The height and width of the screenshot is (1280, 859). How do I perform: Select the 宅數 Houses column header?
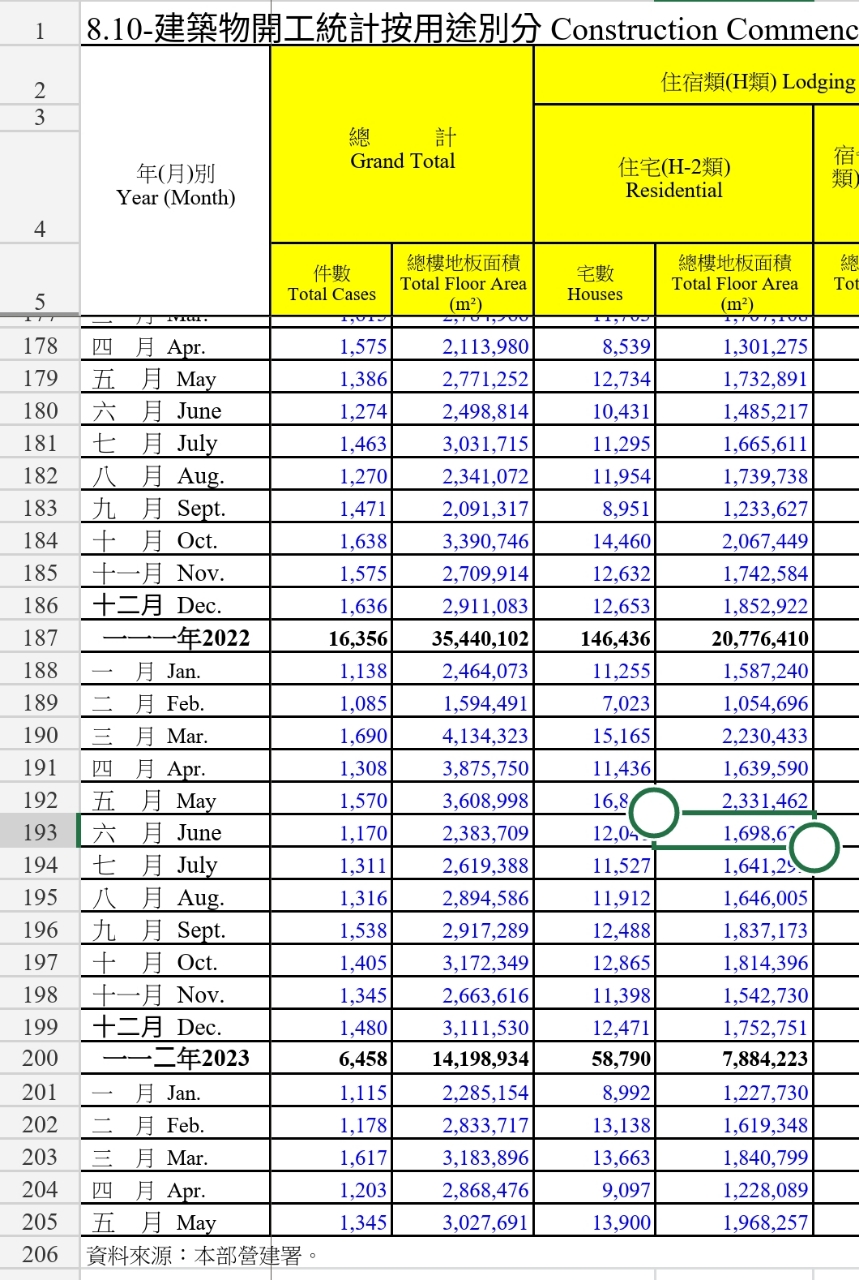595,281
